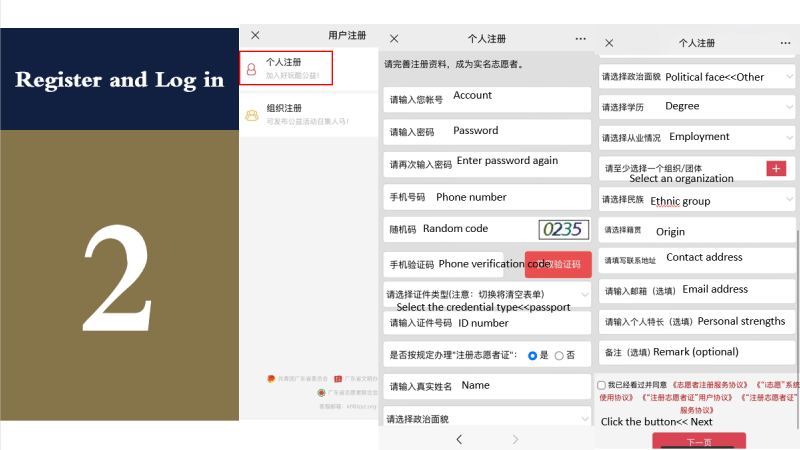
Task: Open the 志愿者注册服务协议 agreement link
Action: pos(709,385)
